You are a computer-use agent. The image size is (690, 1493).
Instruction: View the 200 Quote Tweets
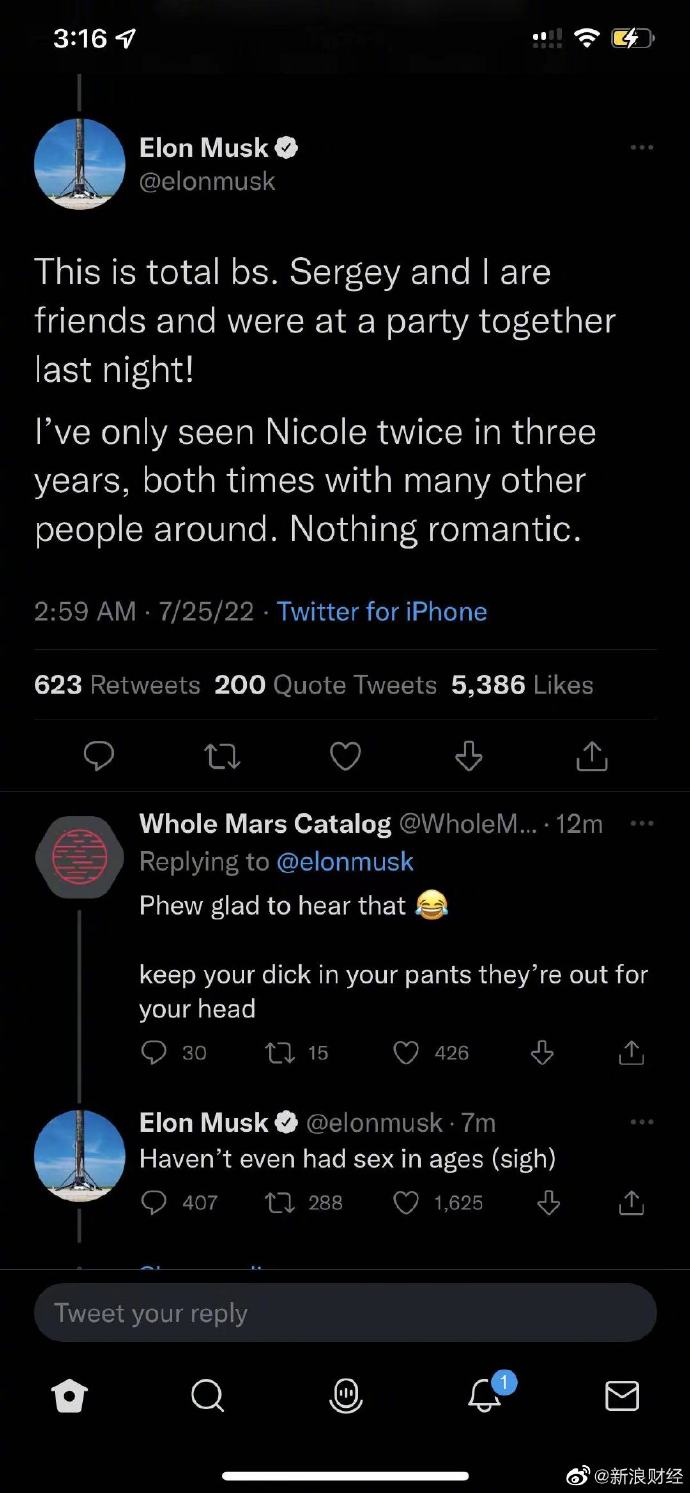coord(325,685)
